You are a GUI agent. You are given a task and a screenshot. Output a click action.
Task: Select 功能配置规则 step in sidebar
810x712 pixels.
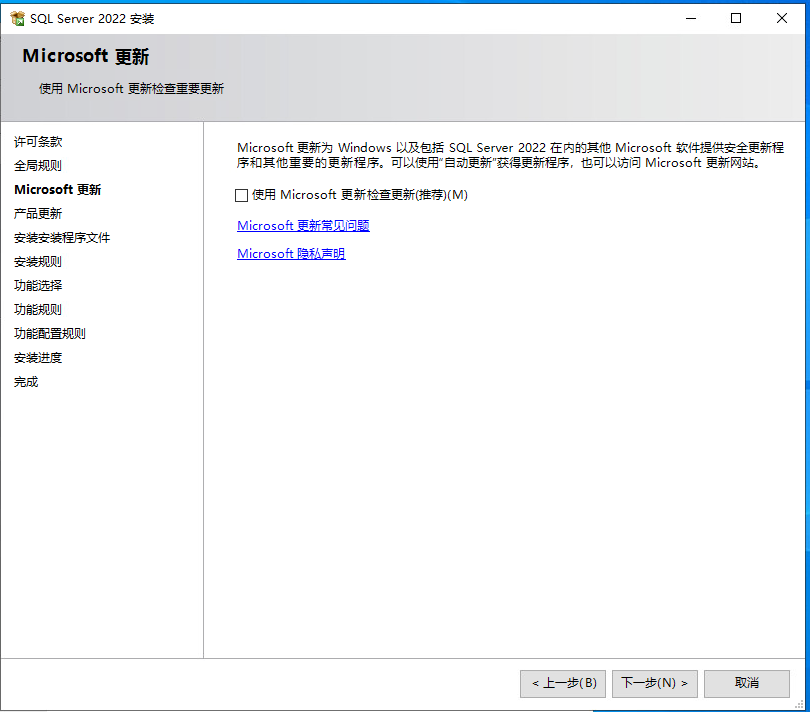tap(50, 334)
